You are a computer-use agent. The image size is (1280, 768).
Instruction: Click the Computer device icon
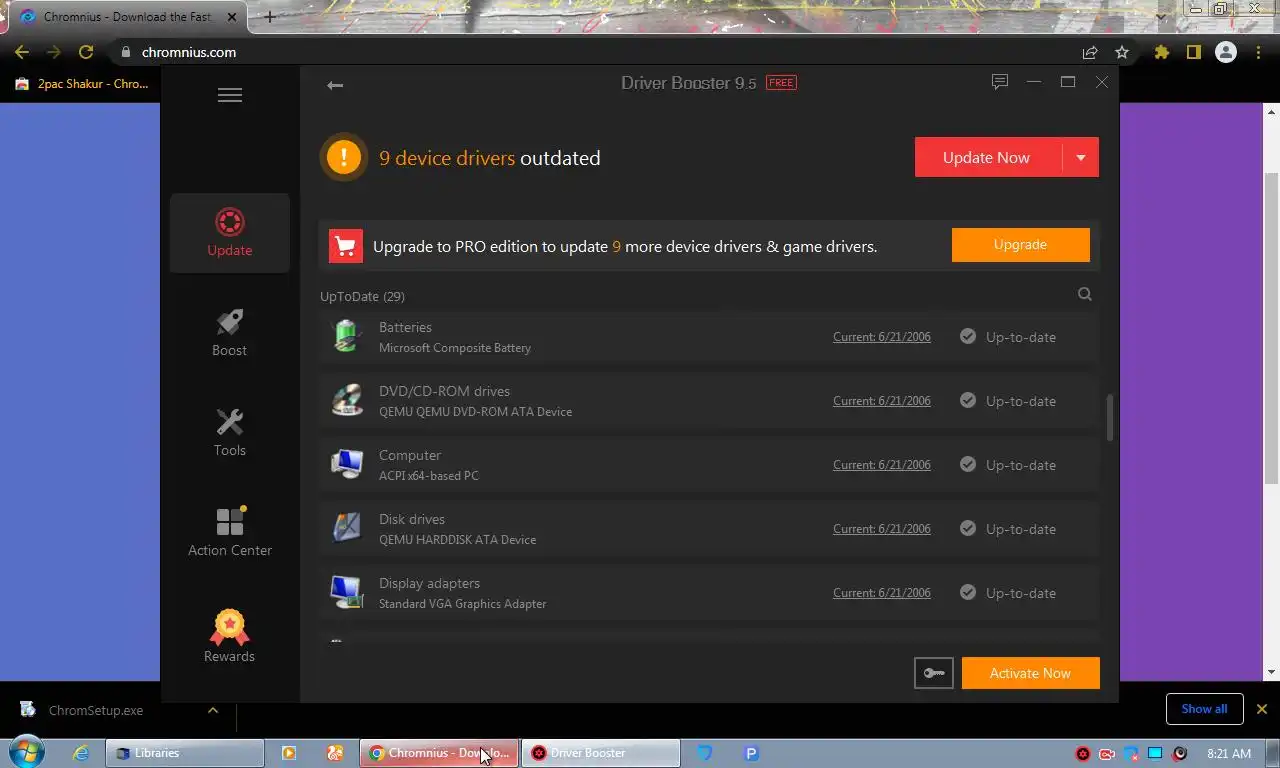(x=346, y=465)
